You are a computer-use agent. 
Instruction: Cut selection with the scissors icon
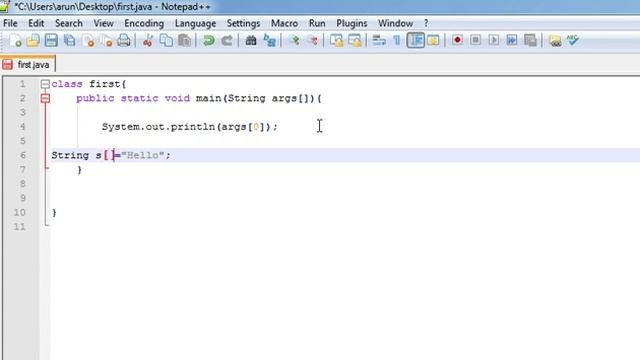point(148,40)
